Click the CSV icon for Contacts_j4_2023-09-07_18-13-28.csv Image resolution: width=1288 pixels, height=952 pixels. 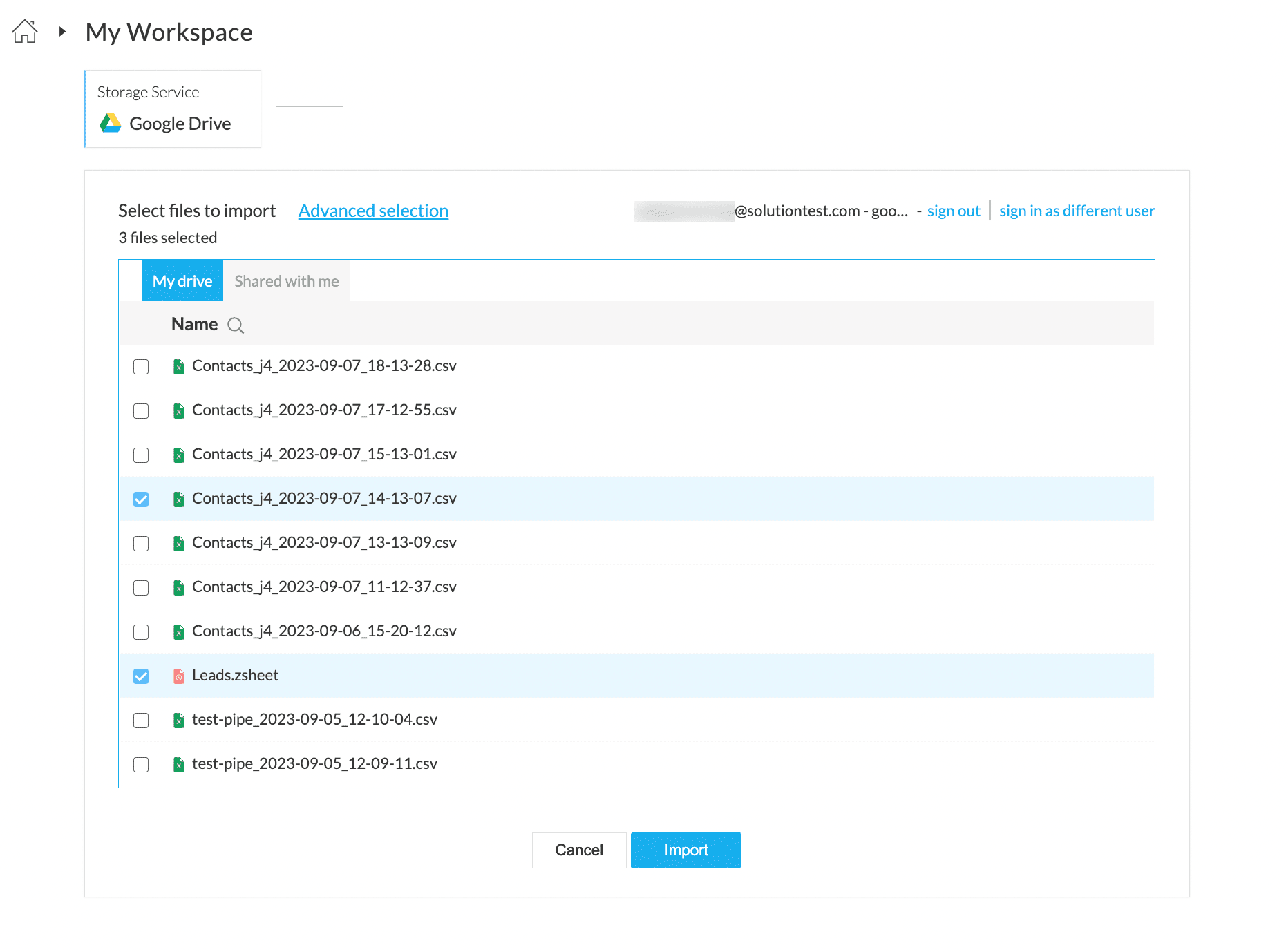pyautogui.click(x=178, y=367)
